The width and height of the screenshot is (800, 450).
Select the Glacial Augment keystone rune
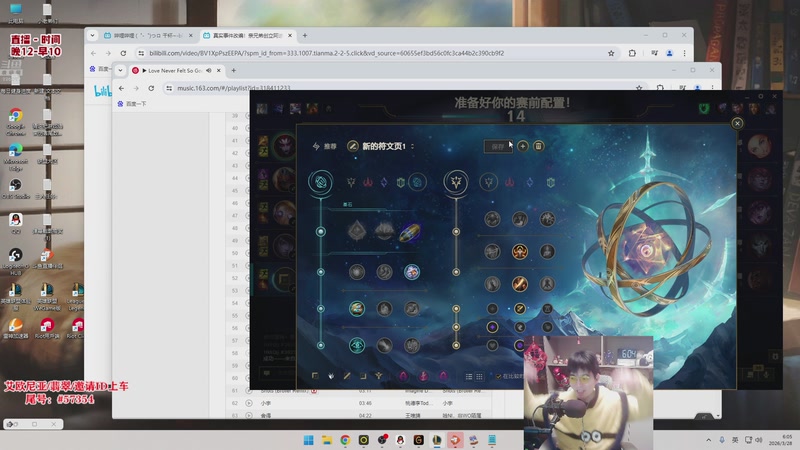tap(357, 231)
